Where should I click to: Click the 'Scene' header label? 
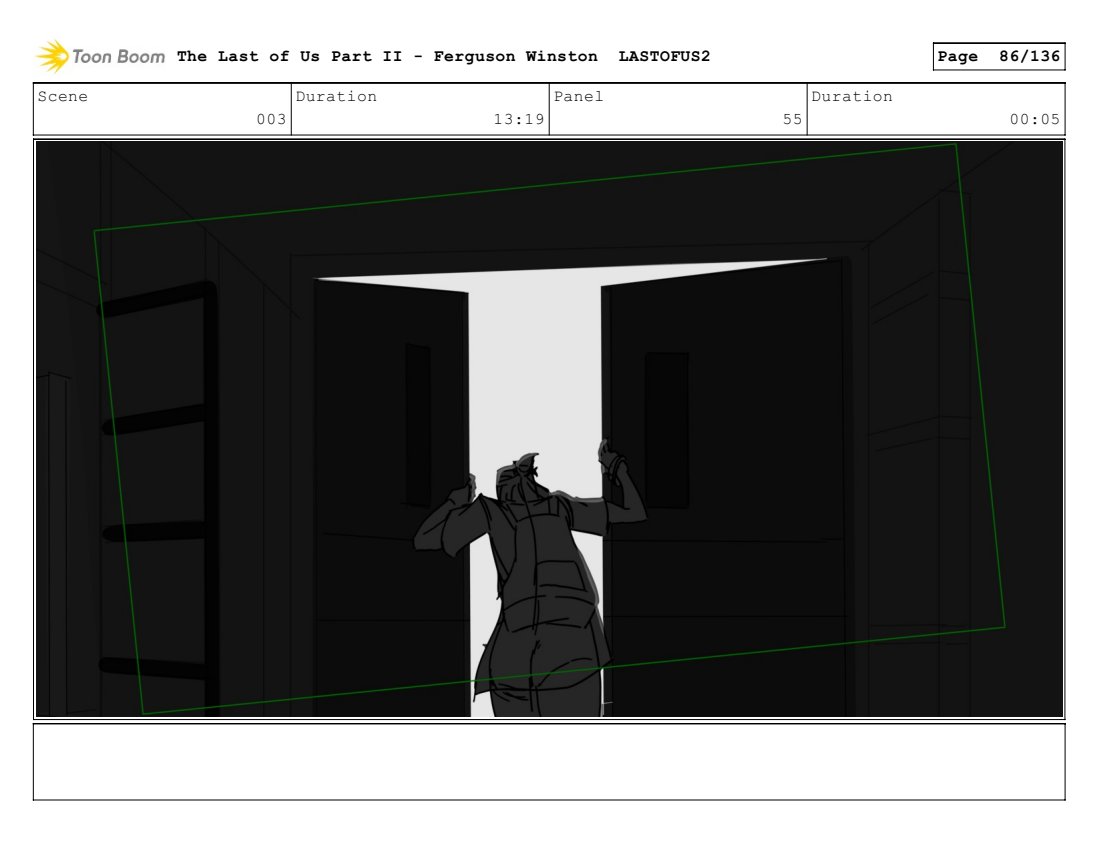click(x=62, y=97)
